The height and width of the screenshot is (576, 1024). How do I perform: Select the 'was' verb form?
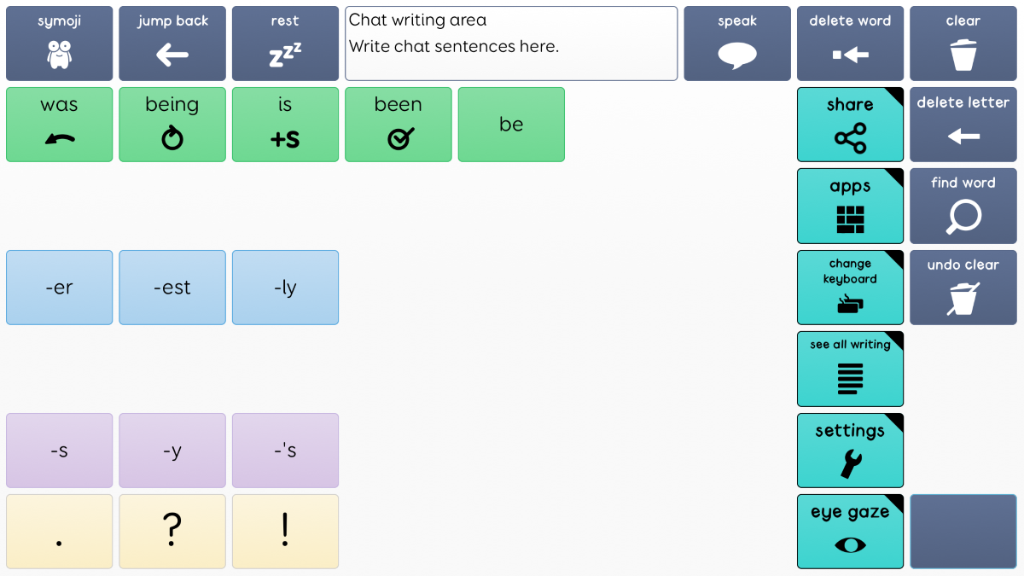click(x=59, y=125)
